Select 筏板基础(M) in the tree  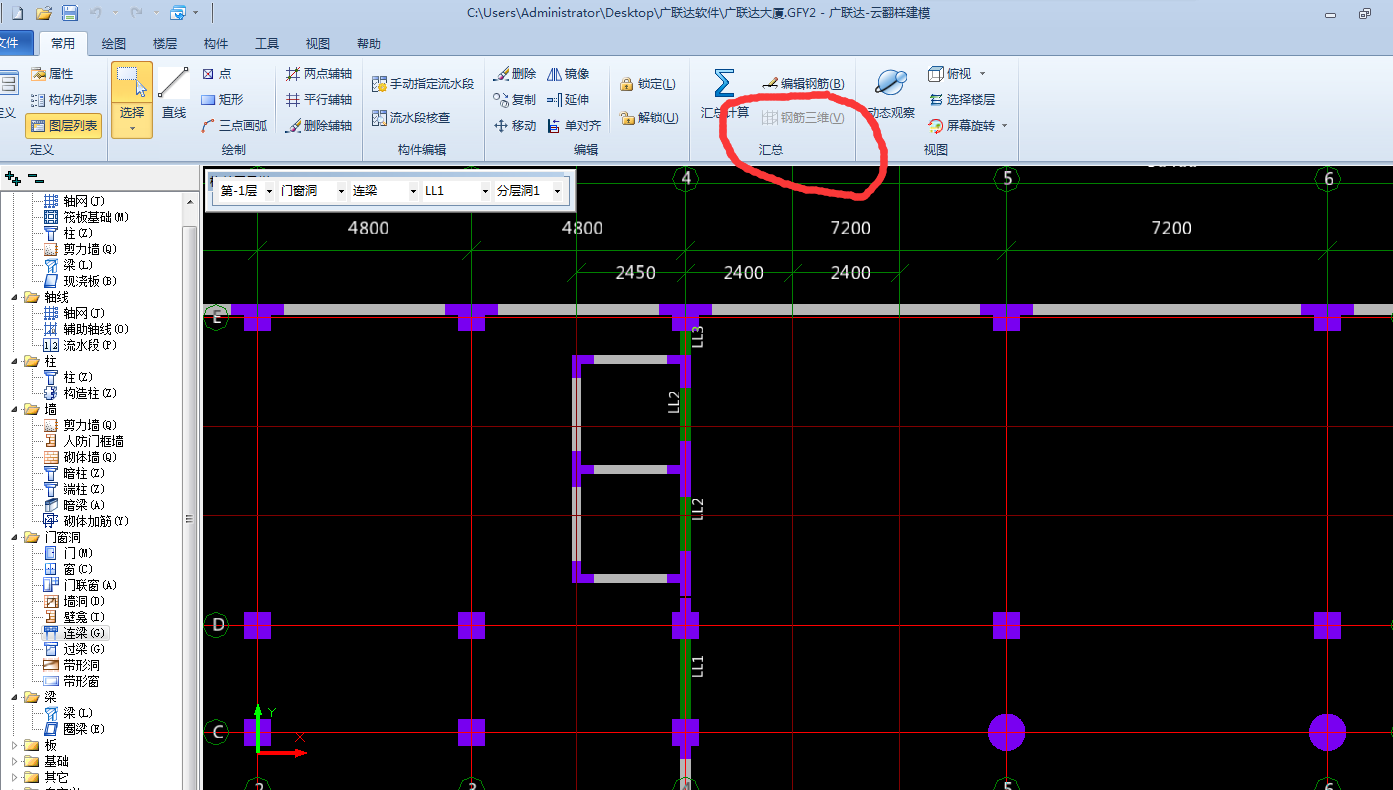tap(86, 217)
